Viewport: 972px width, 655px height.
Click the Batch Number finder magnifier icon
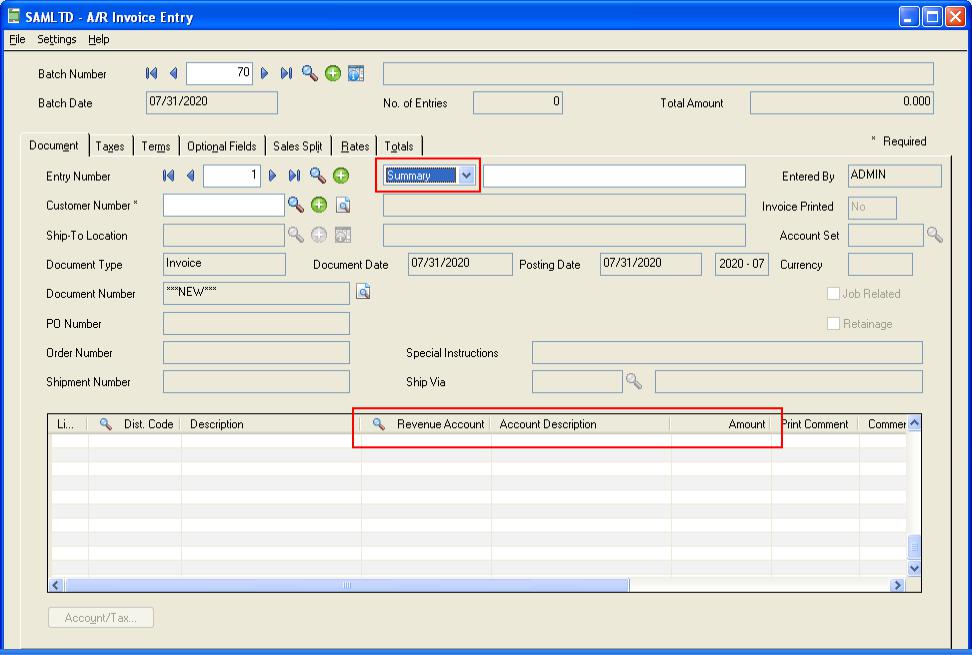pyautogui.click(x=310, y=73)
